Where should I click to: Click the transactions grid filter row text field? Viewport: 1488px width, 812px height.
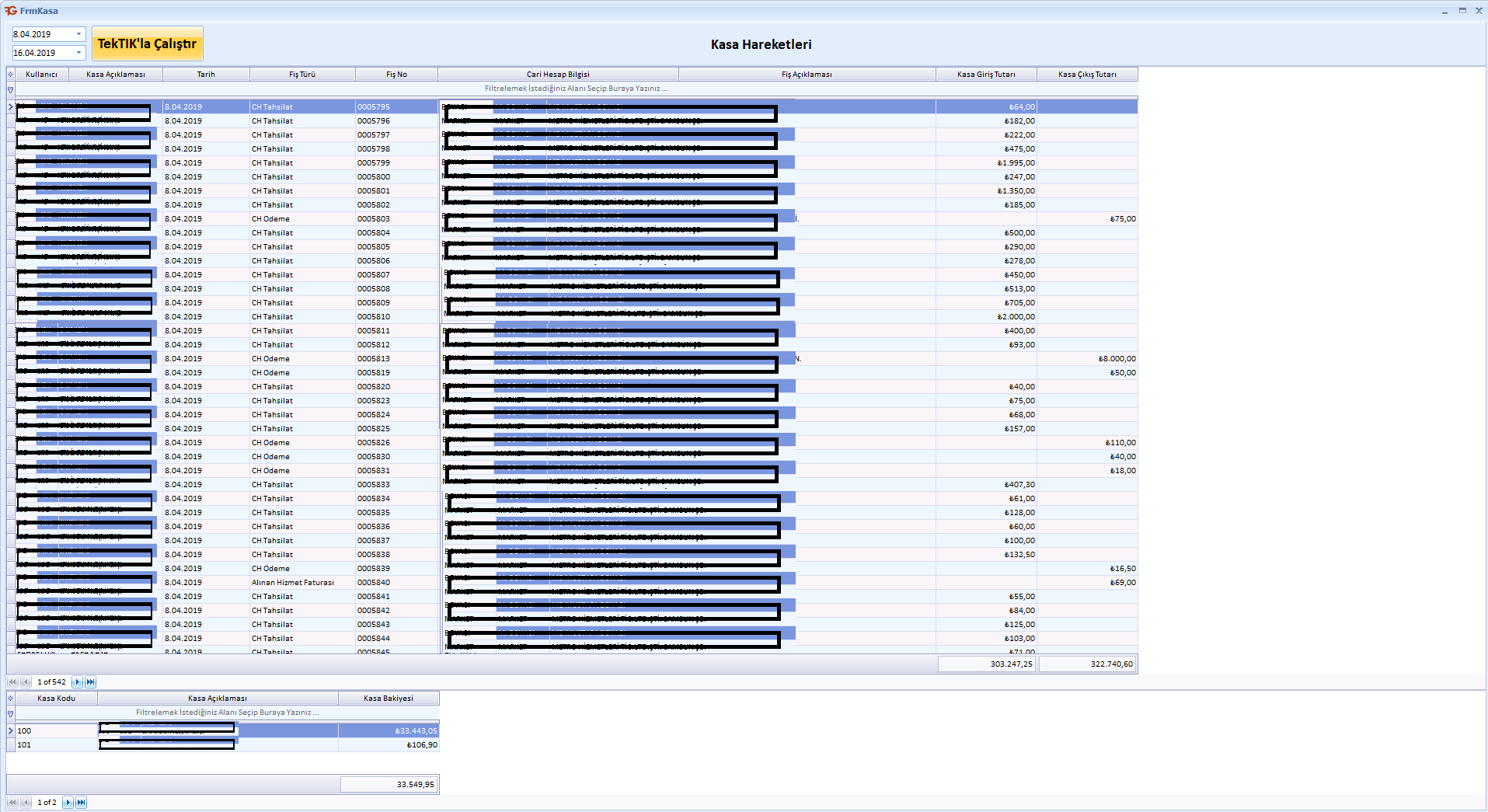click(x=576, y=89)
